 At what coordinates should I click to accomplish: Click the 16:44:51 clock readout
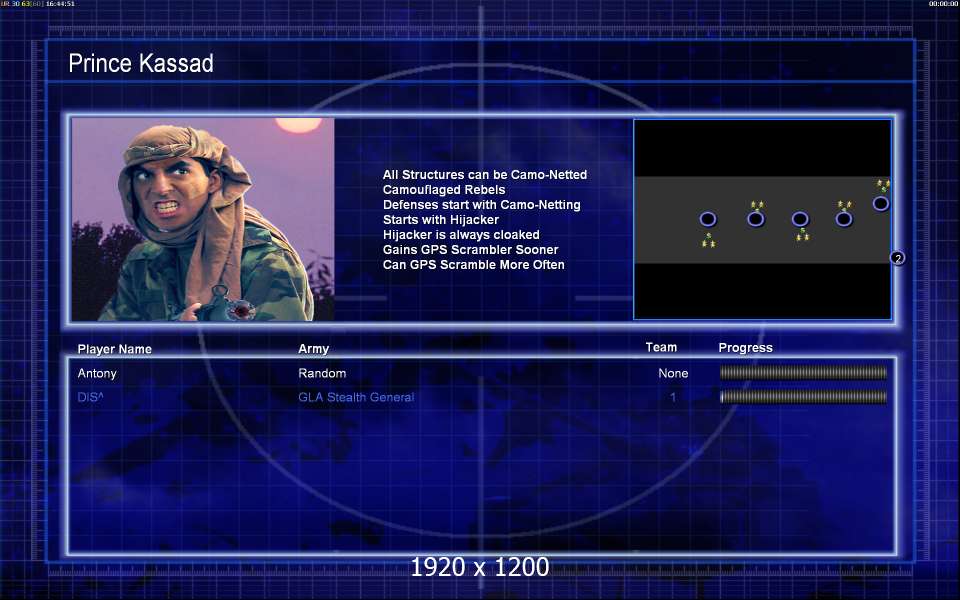[60, 4]
